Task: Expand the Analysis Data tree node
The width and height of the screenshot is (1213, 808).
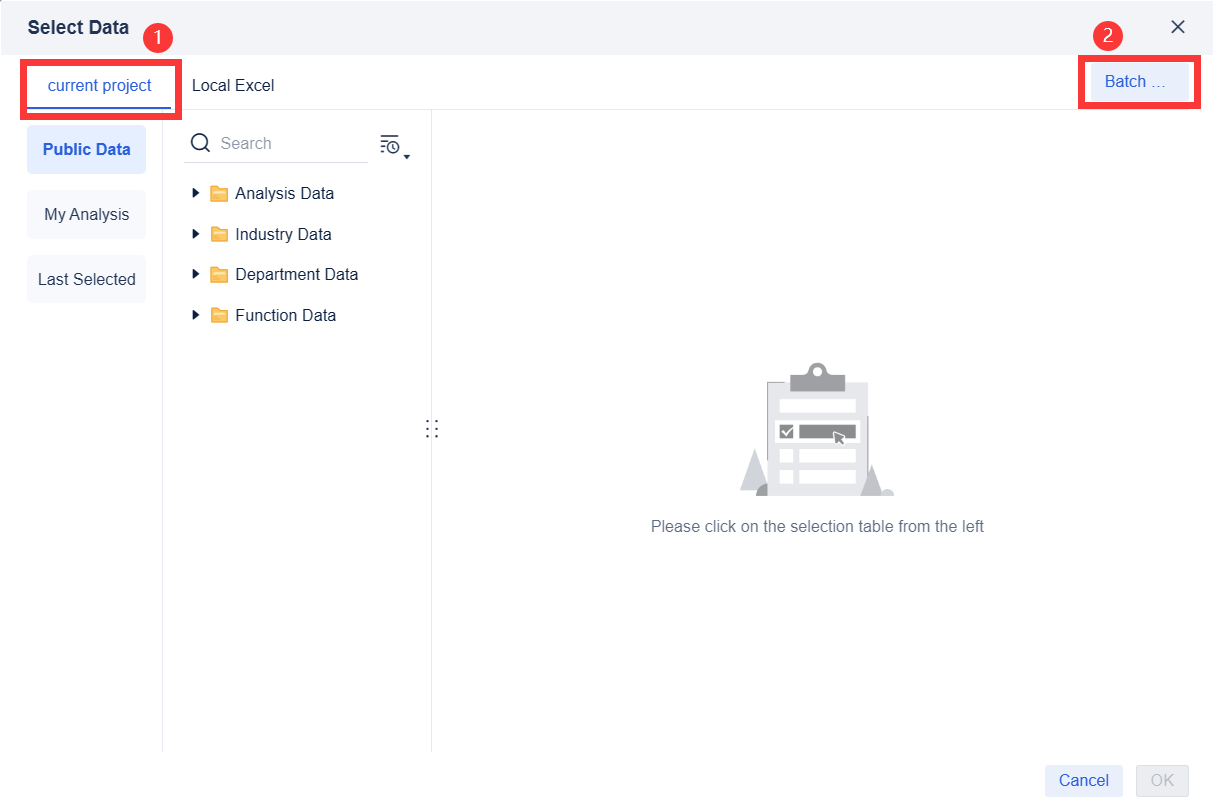Action: click(x=196, y=193)
